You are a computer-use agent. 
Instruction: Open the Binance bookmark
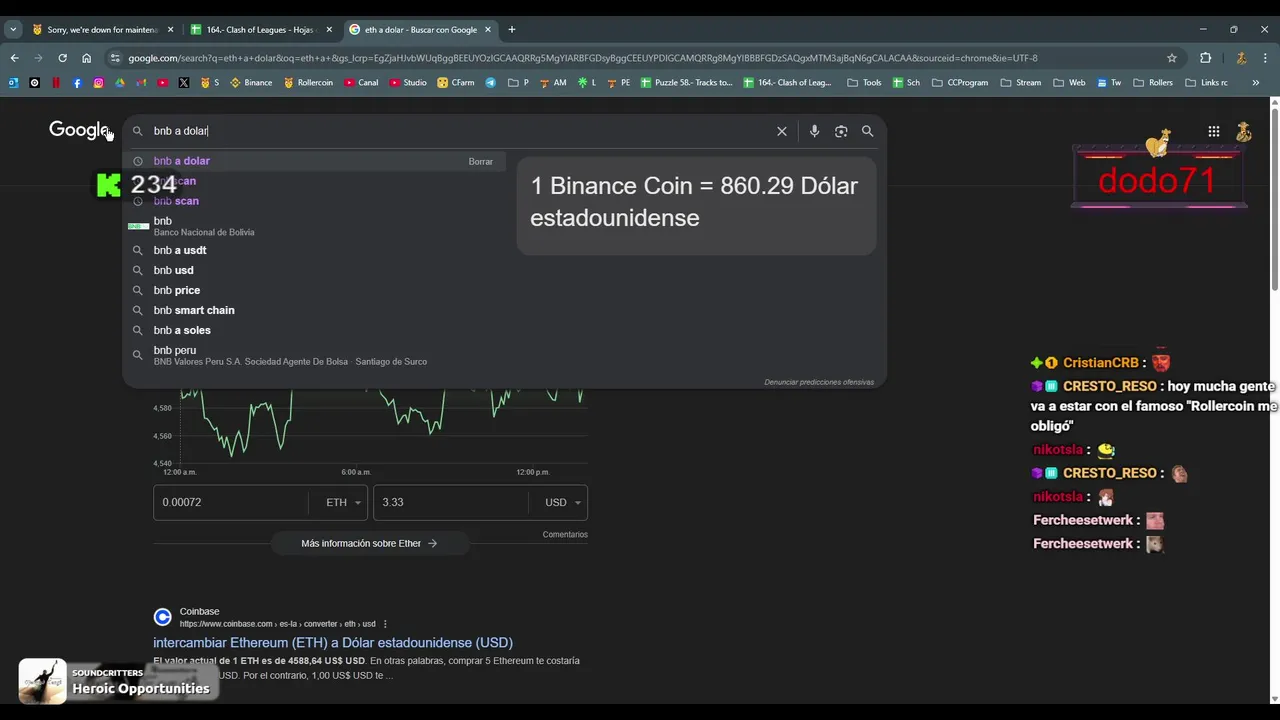[x=251, y=83]
